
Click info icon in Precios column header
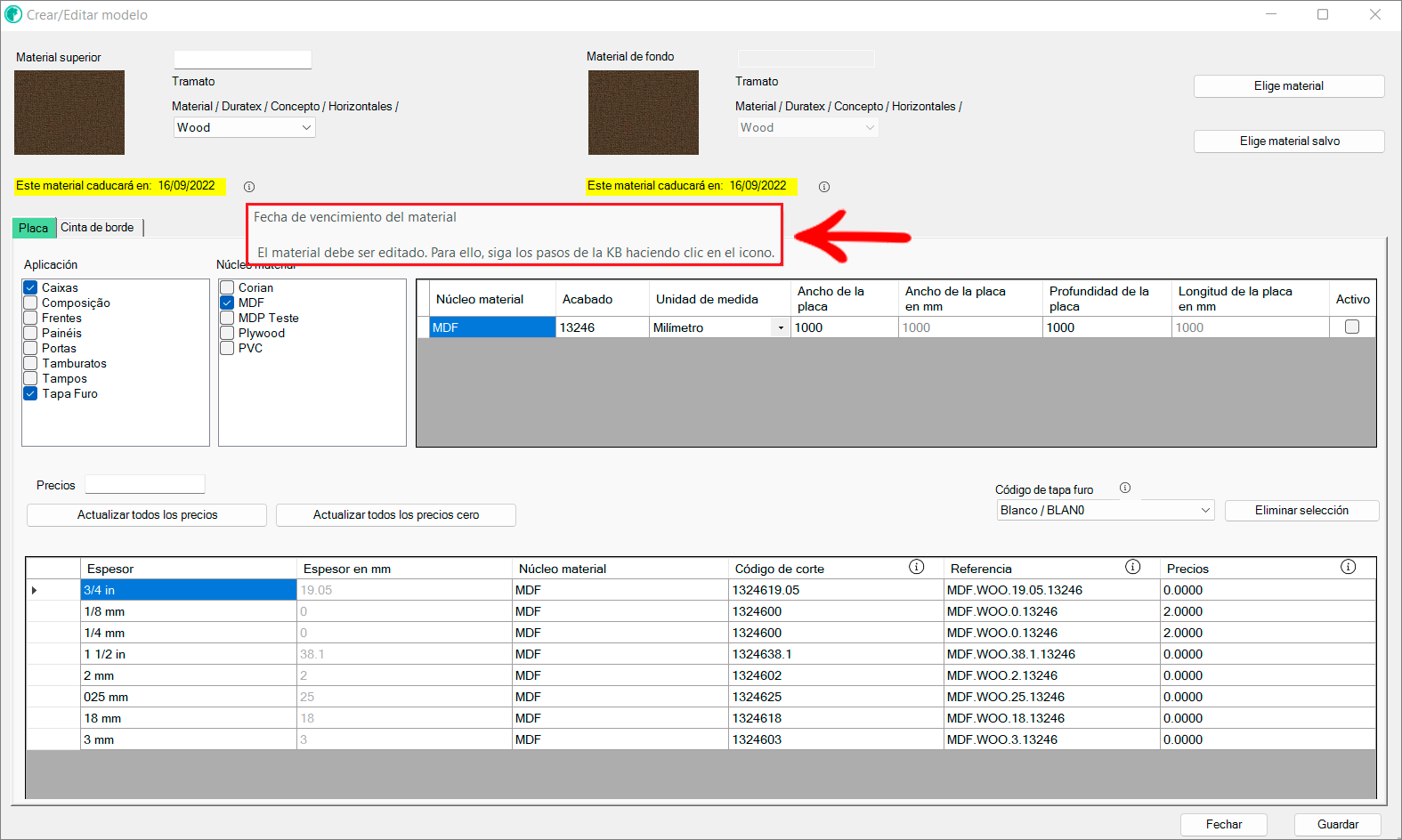click(1348, 567)
